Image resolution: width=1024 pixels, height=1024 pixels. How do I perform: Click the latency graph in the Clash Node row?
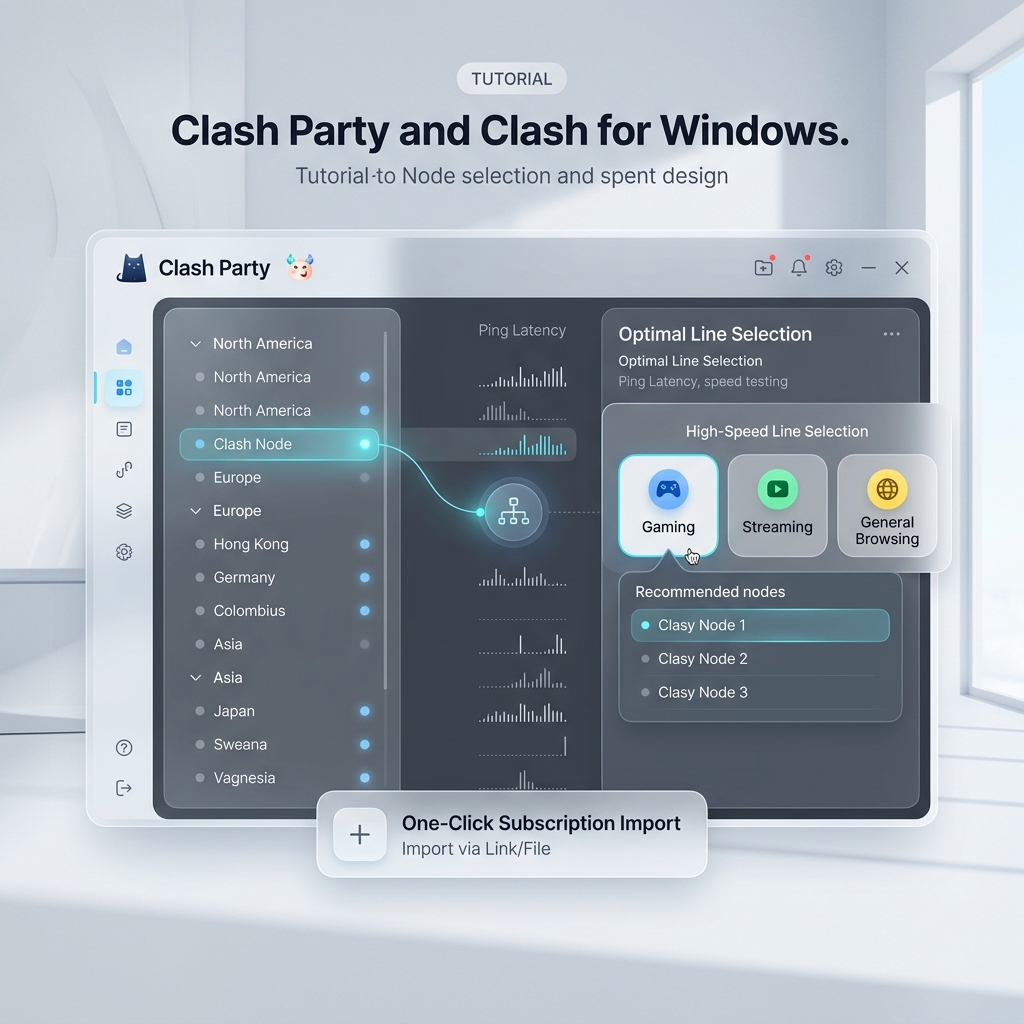pyautogui.click(x=522, y=445)
